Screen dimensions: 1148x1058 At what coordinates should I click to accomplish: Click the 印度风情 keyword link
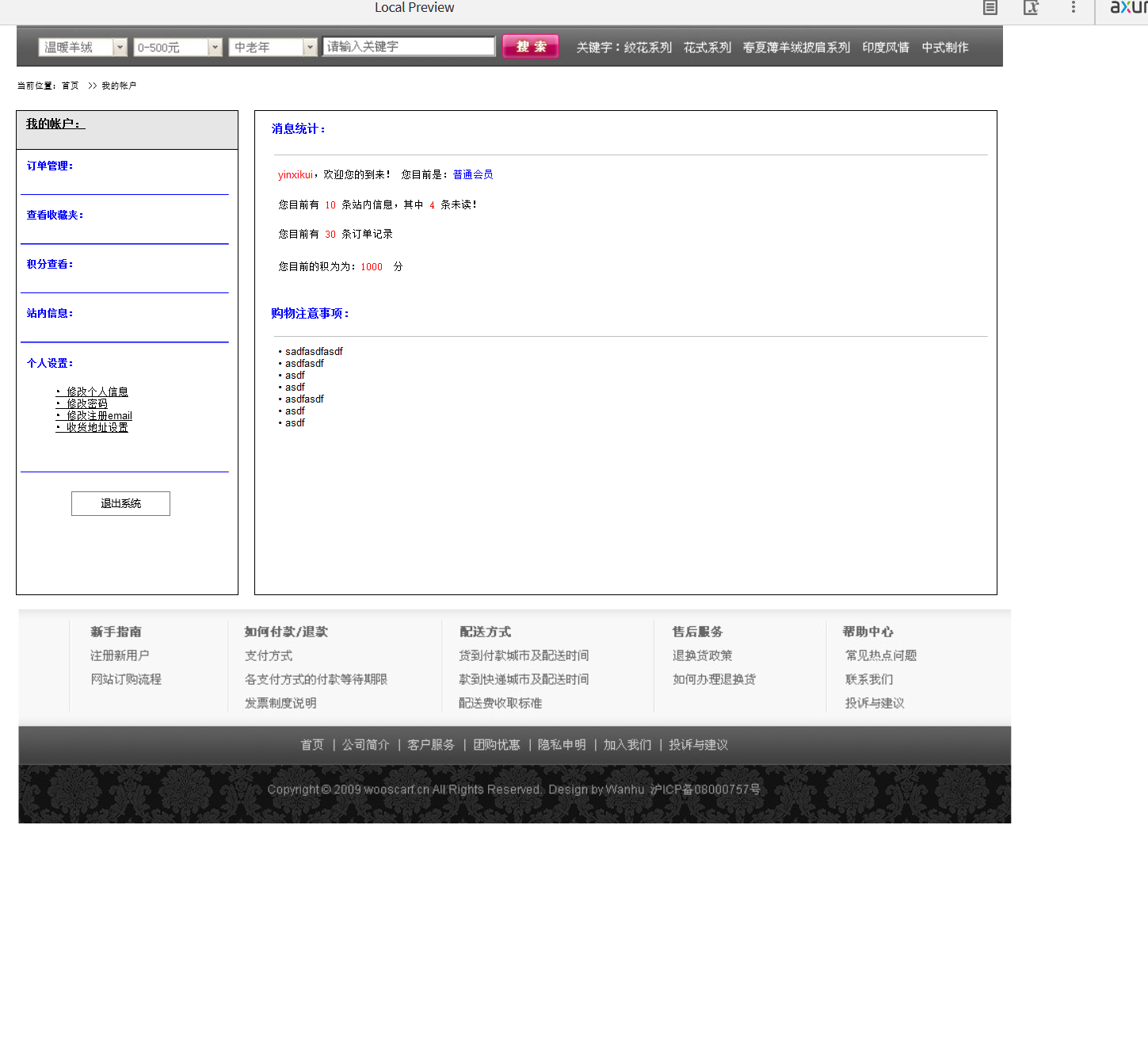[x=886, y=48]
